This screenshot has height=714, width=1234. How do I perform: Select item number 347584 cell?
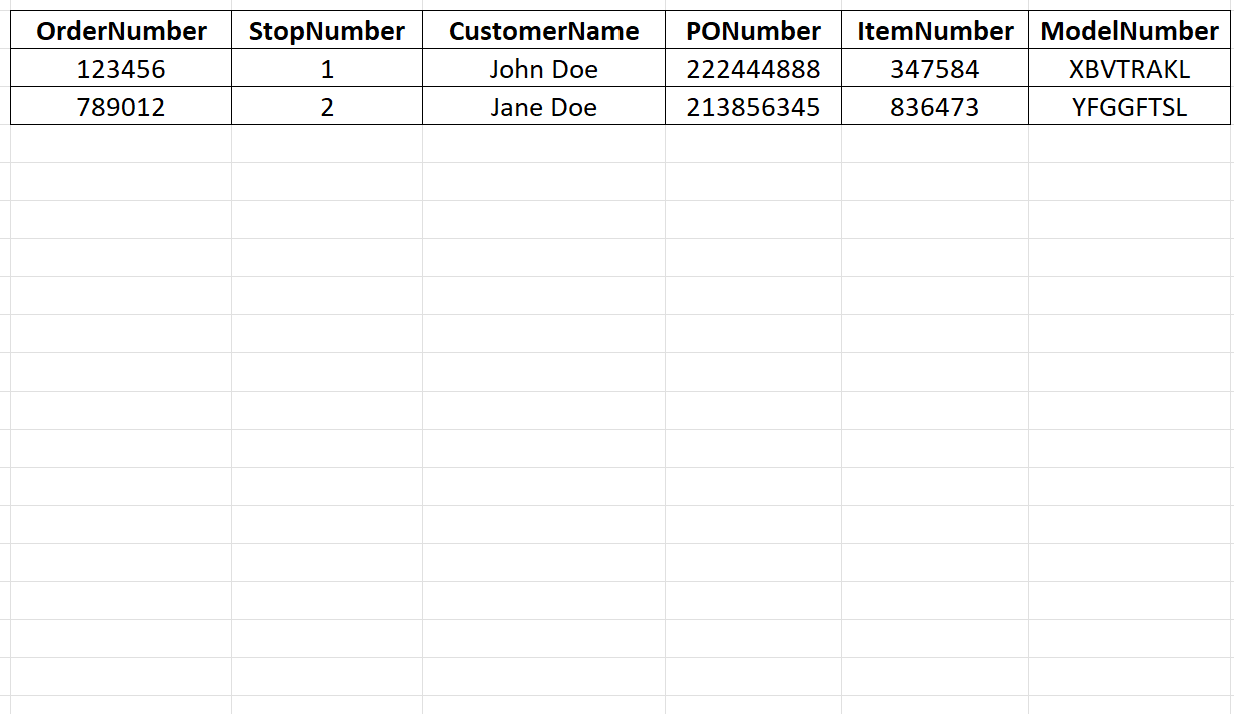coord(935,69)
